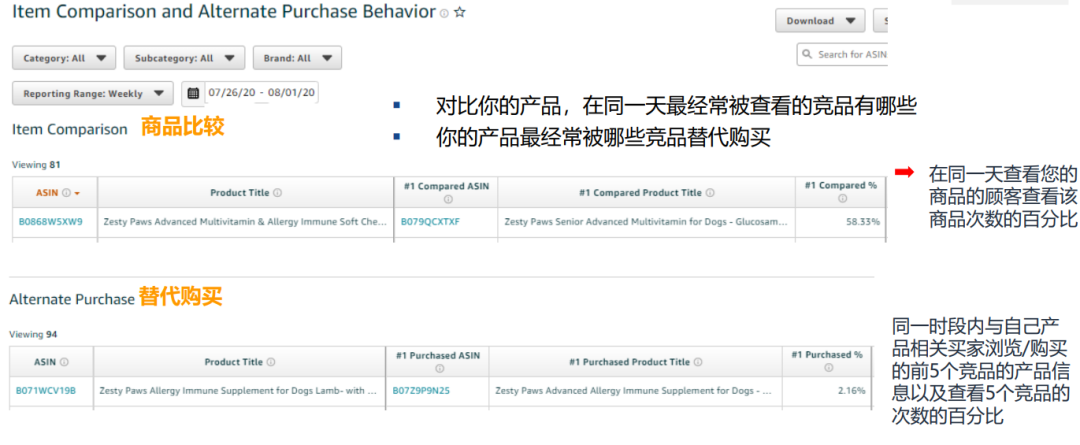Sort by #1 Compared % column header

[x=841, y=186]
